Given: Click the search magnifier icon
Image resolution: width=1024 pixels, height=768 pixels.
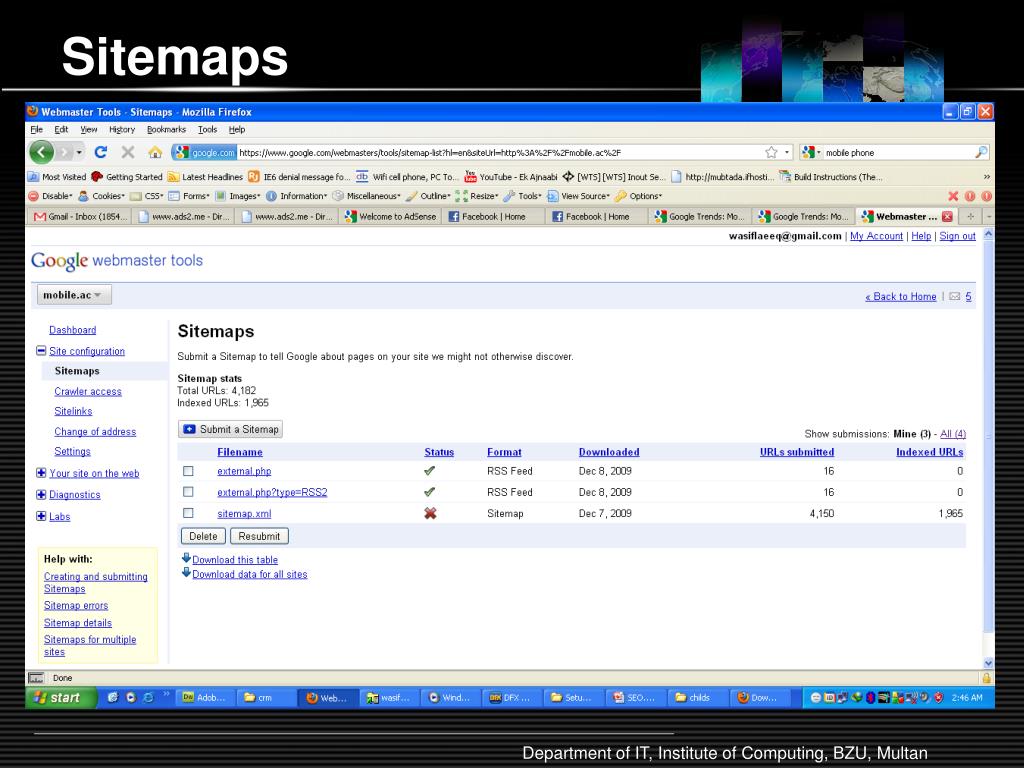Looking at the screenshot, I should (981, 152).
